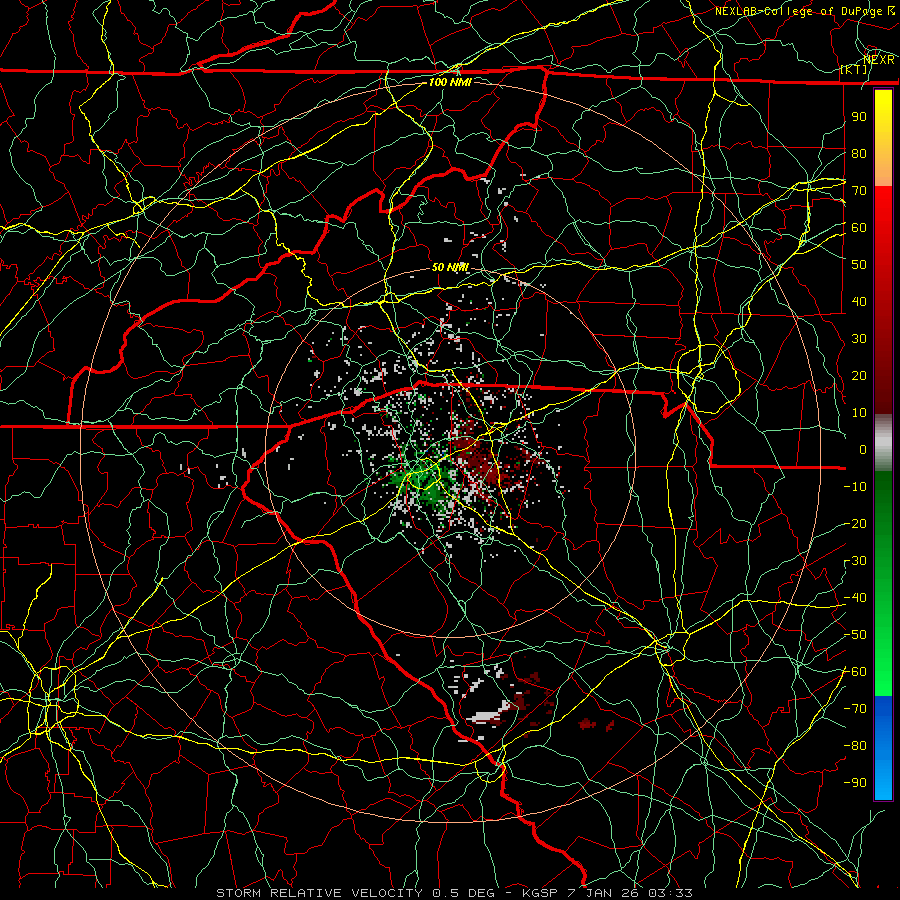Click the 70 knots scale label
Screen dimensions: 900x900
859,191
